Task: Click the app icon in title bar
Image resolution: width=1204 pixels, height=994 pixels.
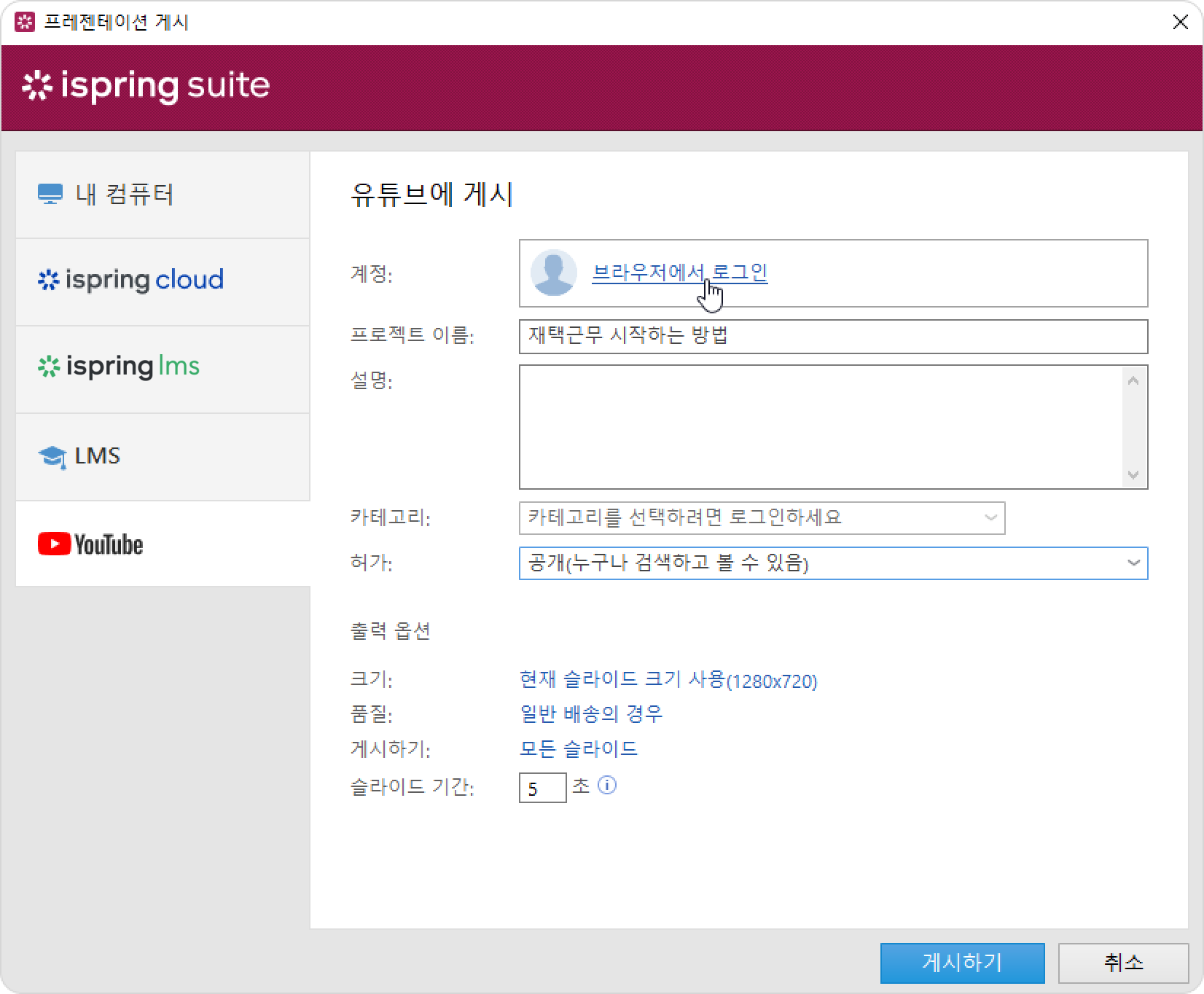Action: point(24,22)
